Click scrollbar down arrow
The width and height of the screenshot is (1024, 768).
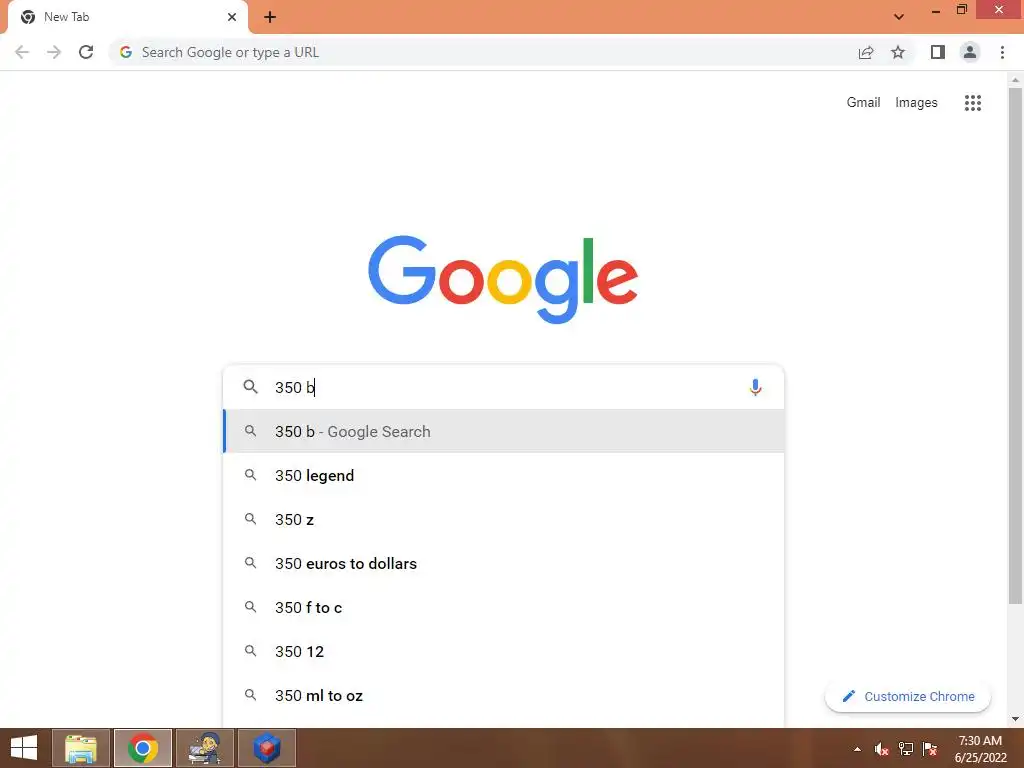click(x=1015, y=719)
